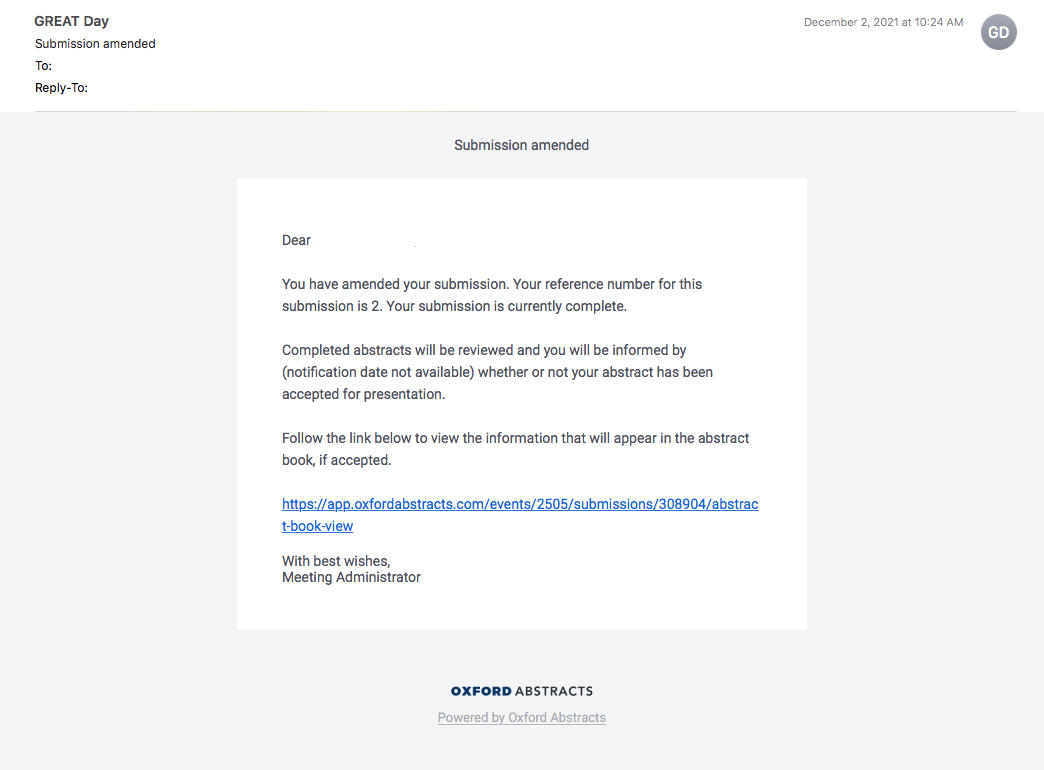Click the 'book, if accepted.' line
Viewport: 1044px width, 770px height.
[336, 460]
